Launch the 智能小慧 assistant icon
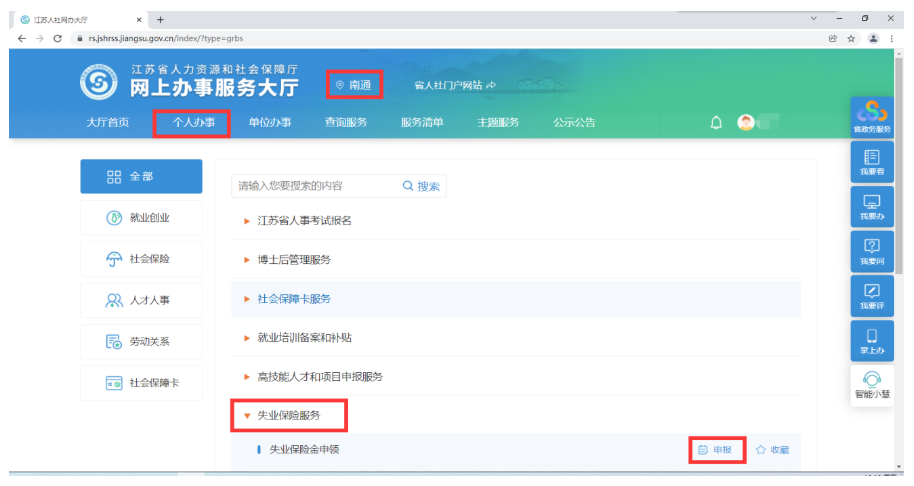Image resolution: width=914 pixels, height=486 pixels. (871, 385)
